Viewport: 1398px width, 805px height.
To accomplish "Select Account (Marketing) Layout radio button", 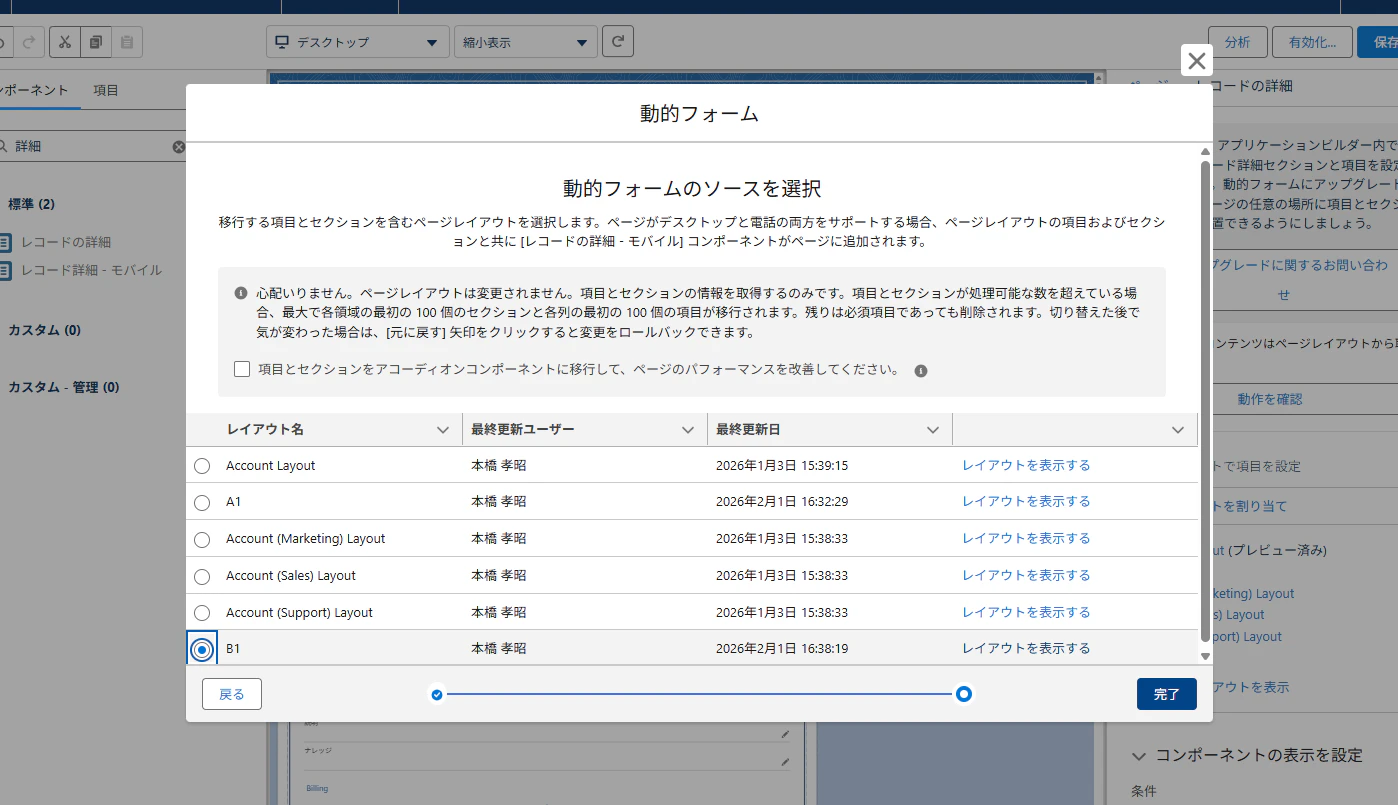I will pos(202,540).
